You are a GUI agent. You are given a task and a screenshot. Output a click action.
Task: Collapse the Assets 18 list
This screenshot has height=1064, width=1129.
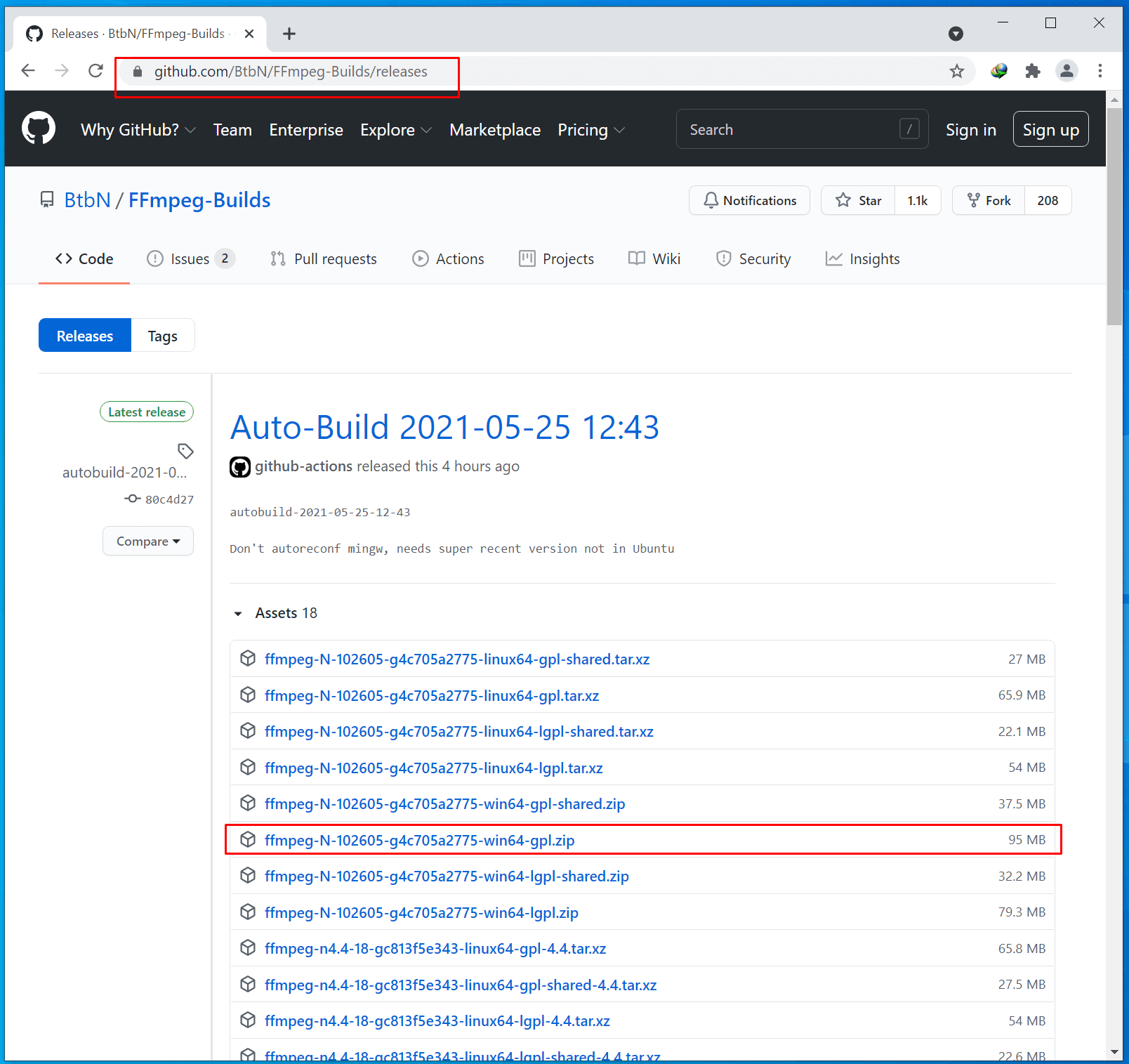coord(238,614)
